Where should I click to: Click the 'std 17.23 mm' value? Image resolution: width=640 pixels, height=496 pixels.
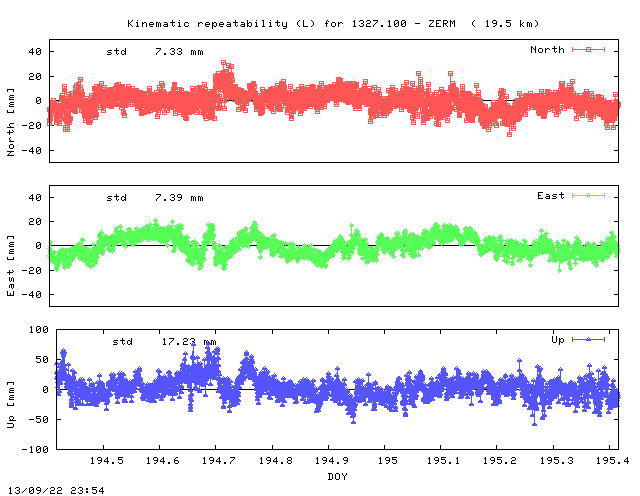coord(164,342)
